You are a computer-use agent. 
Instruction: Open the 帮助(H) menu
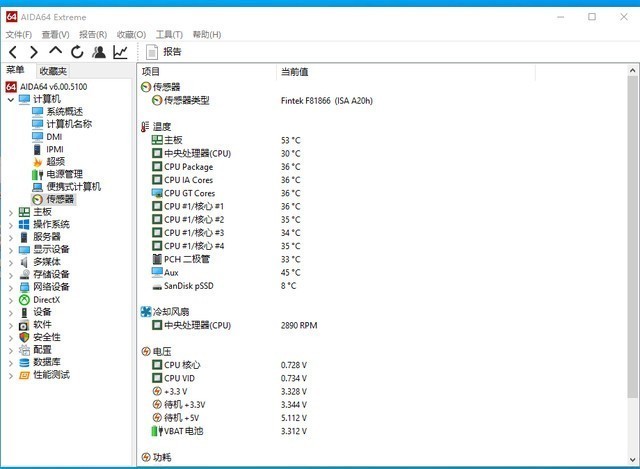207,35
